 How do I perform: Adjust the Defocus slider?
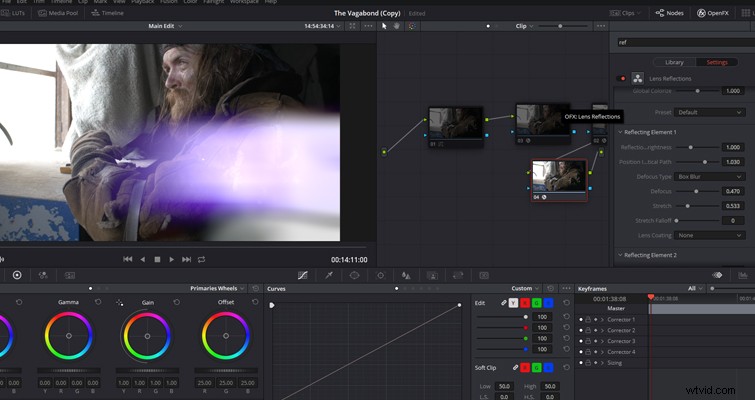pyautogui.click(x=695, y=191)
